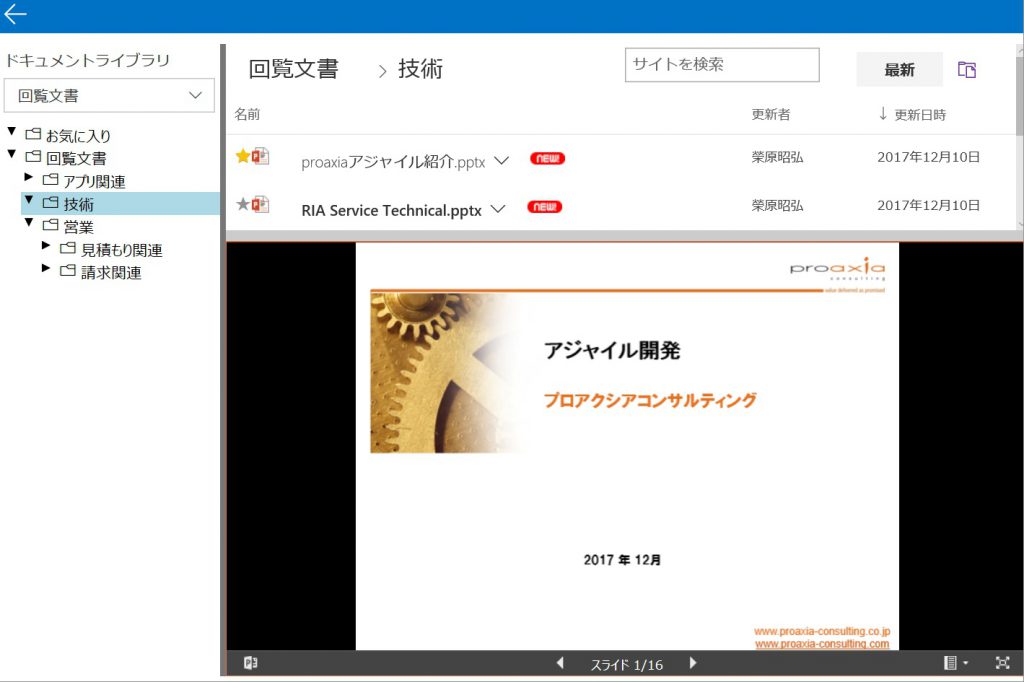Open presentation in PowerPoint via viewer icon

point(250,663)
